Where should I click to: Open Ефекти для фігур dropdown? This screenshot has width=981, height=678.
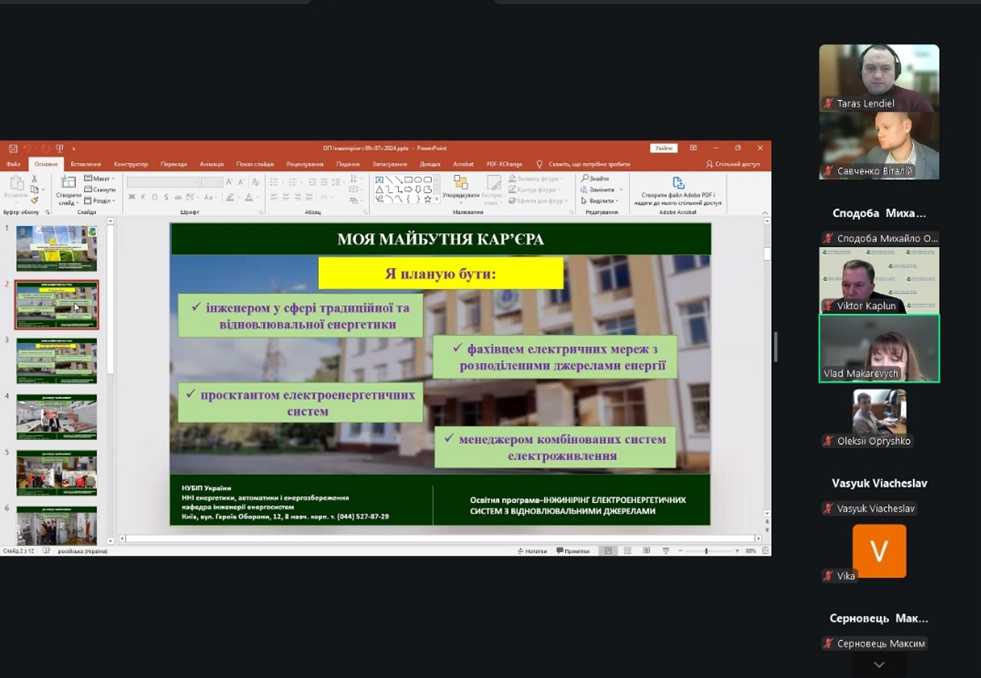click(x=537, y=201)
